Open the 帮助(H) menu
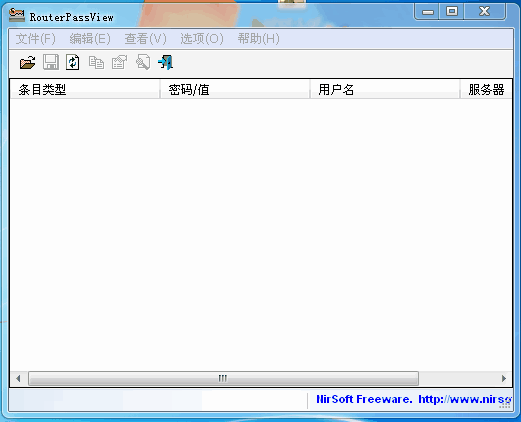 point(259,39)
